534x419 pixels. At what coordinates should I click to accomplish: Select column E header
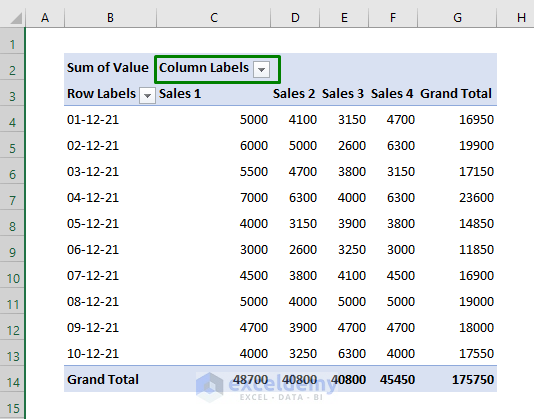coord(344,17)
